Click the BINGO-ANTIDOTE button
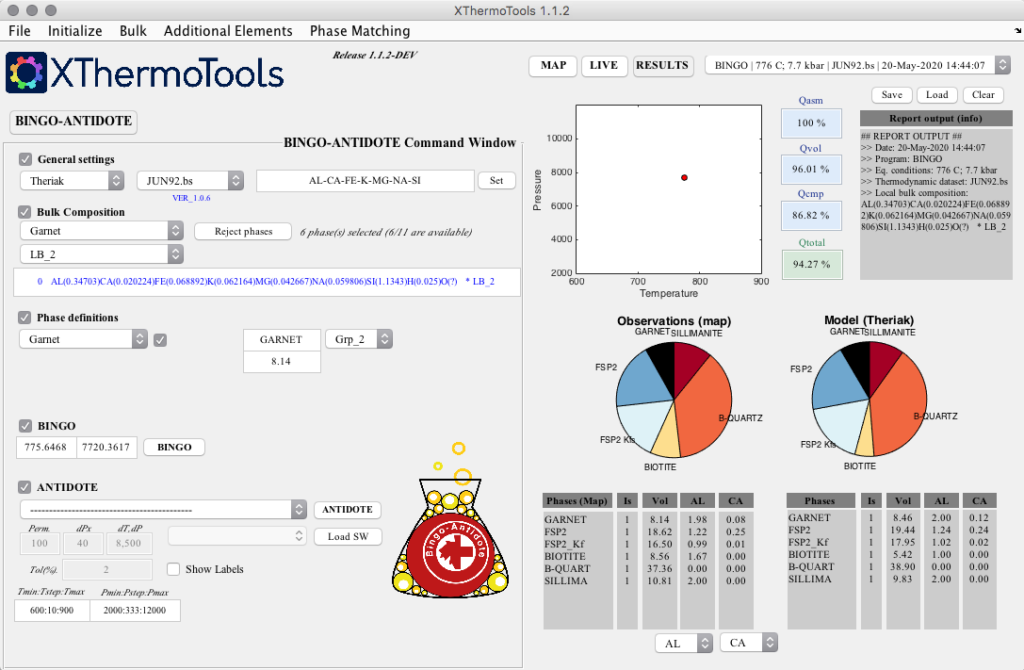This screenshot has width=1024, height=670. tap(73, 121)
